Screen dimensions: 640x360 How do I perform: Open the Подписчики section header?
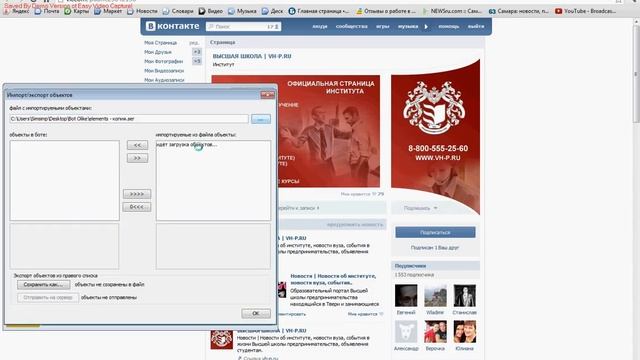pyautogui.click(x=435, y=266)
